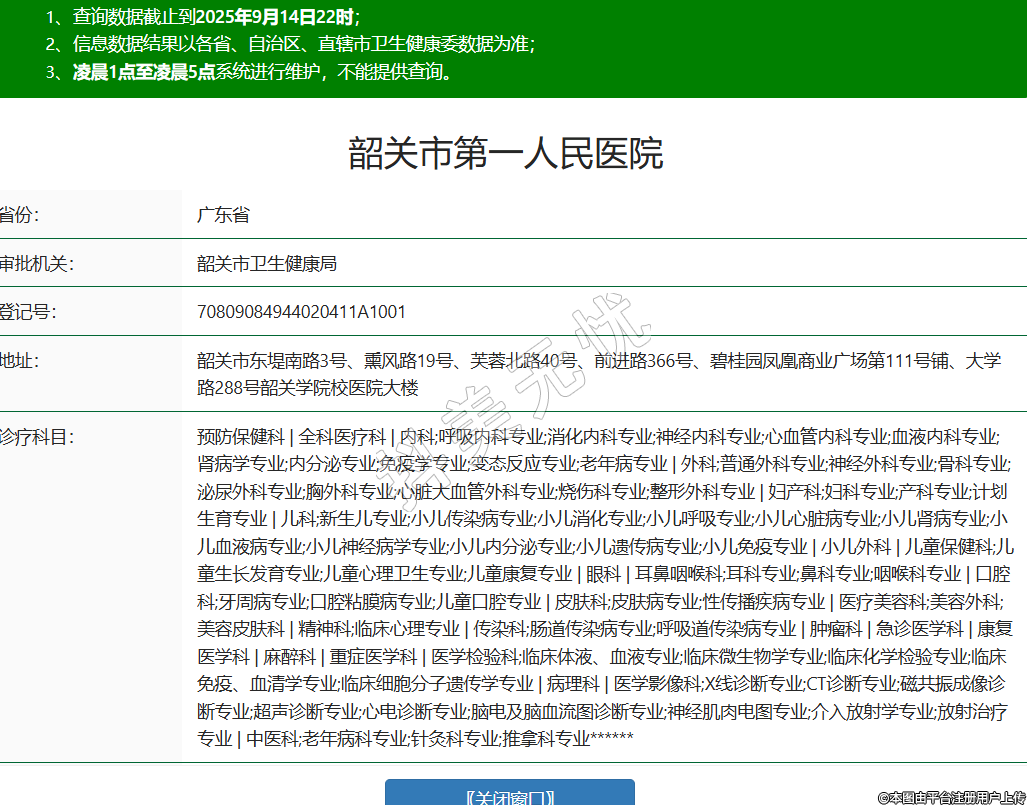Image resolution: width=1027 pixels, height=805 pixels.
Task: Click the 大学路288号韶关学院校医院大楼 address line
Action: tap(308, 388)
